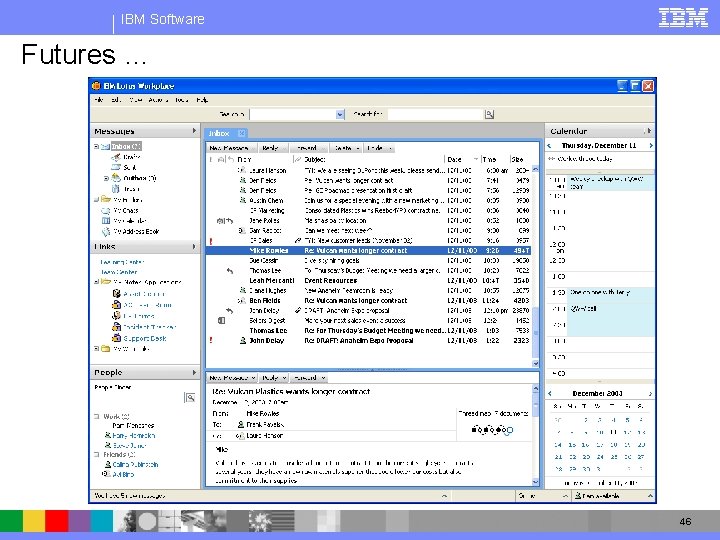Click the Reply button in inbox toolbar
Viewport: 720px width, 540px height.
tap(270, 147)
